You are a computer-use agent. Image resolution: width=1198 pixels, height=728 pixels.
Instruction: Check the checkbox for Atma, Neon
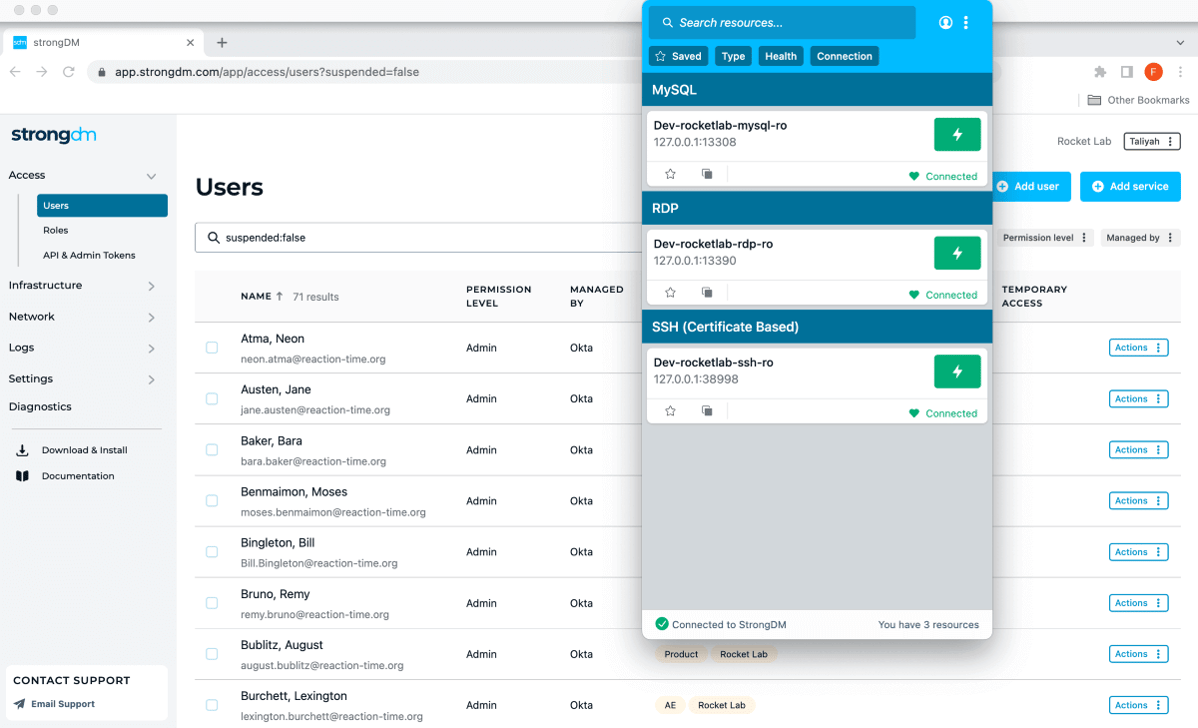(211, 347)
